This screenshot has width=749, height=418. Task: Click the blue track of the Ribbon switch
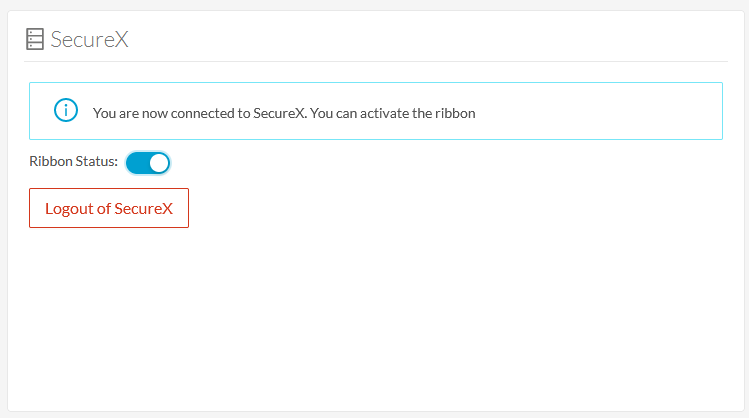click(137, 163)
